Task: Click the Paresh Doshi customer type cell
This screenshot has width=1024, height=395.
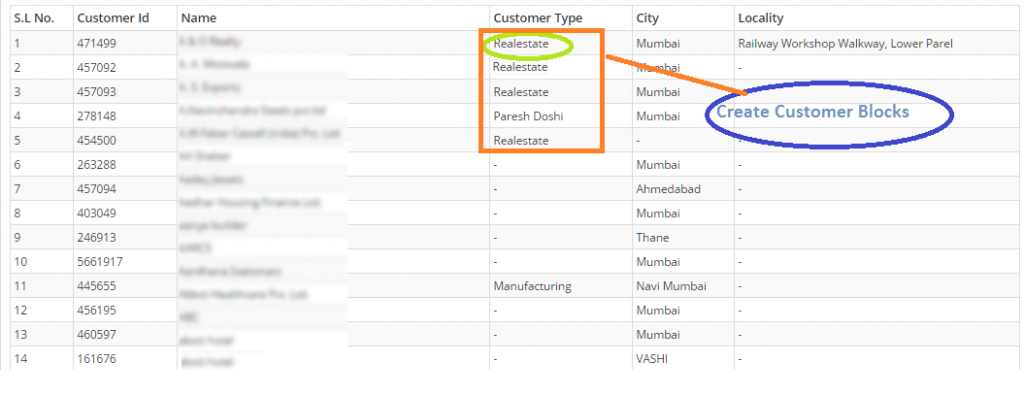Action: 528,116
